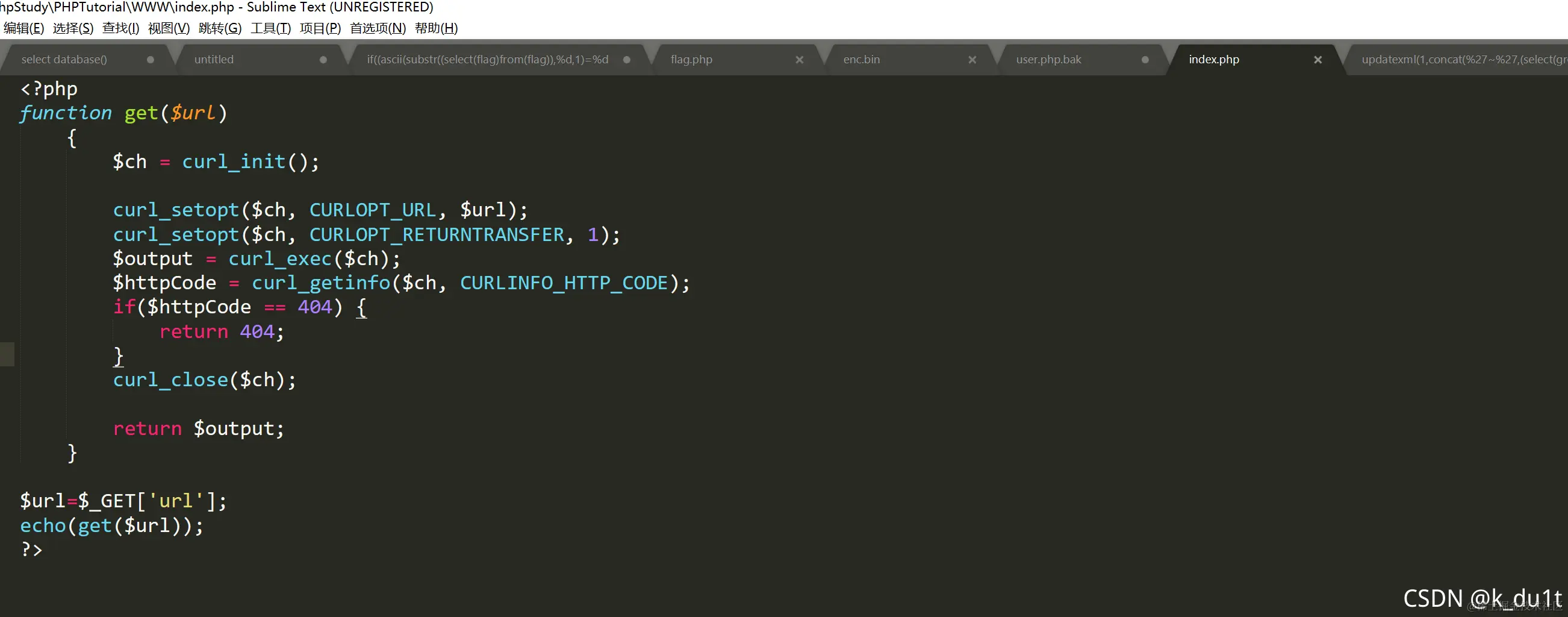Close the flag.php tab
The image size is (1568, 617).
pos(799,60)
